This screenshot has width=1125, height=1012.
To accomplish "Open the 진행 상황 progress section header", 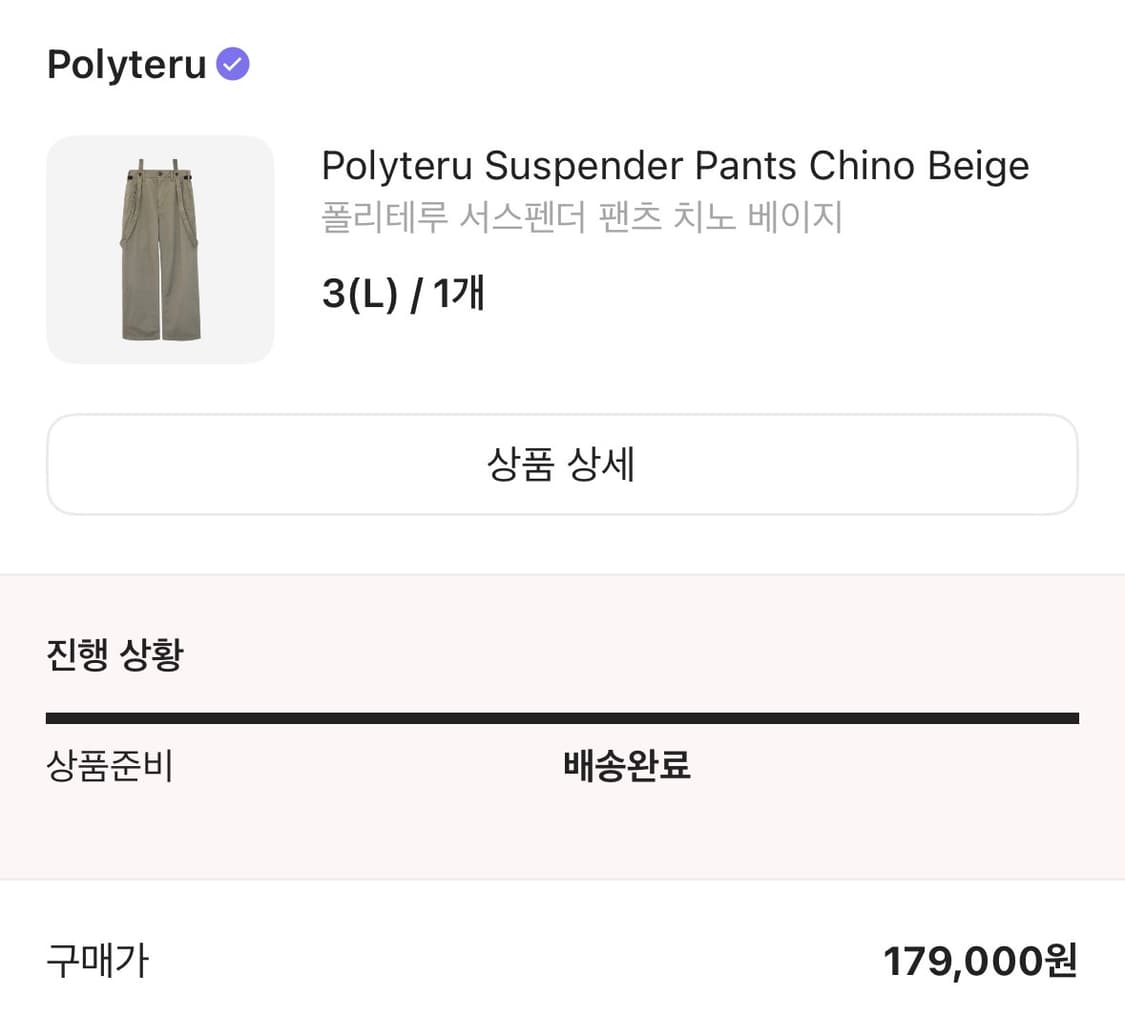I will point(113,654).
